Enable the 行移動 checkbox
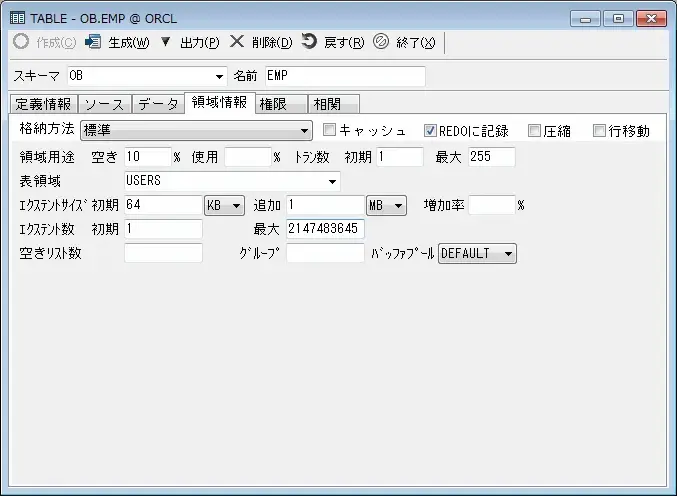Viewport: 677px width, 496px height. click(x=599, y=130)
